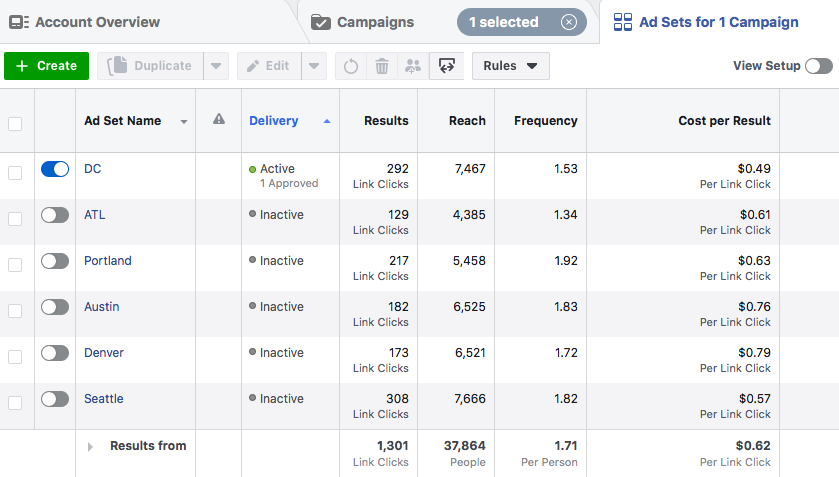Enable the Seattle ad set toggle
This screenshot has height=477, width=839.
(x=55, y=399)
